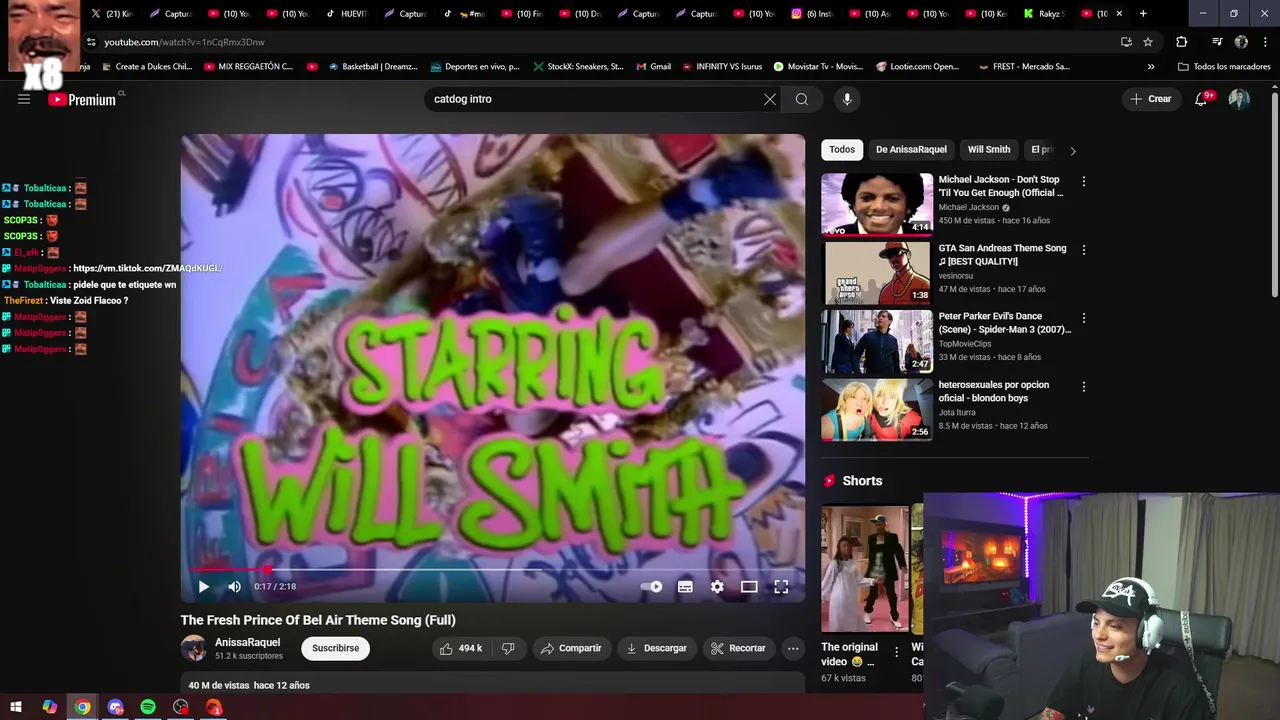Open Chrome media control icon in toolbar
The width and height of the screenshot is (1280, 720).
(1217, 42)
